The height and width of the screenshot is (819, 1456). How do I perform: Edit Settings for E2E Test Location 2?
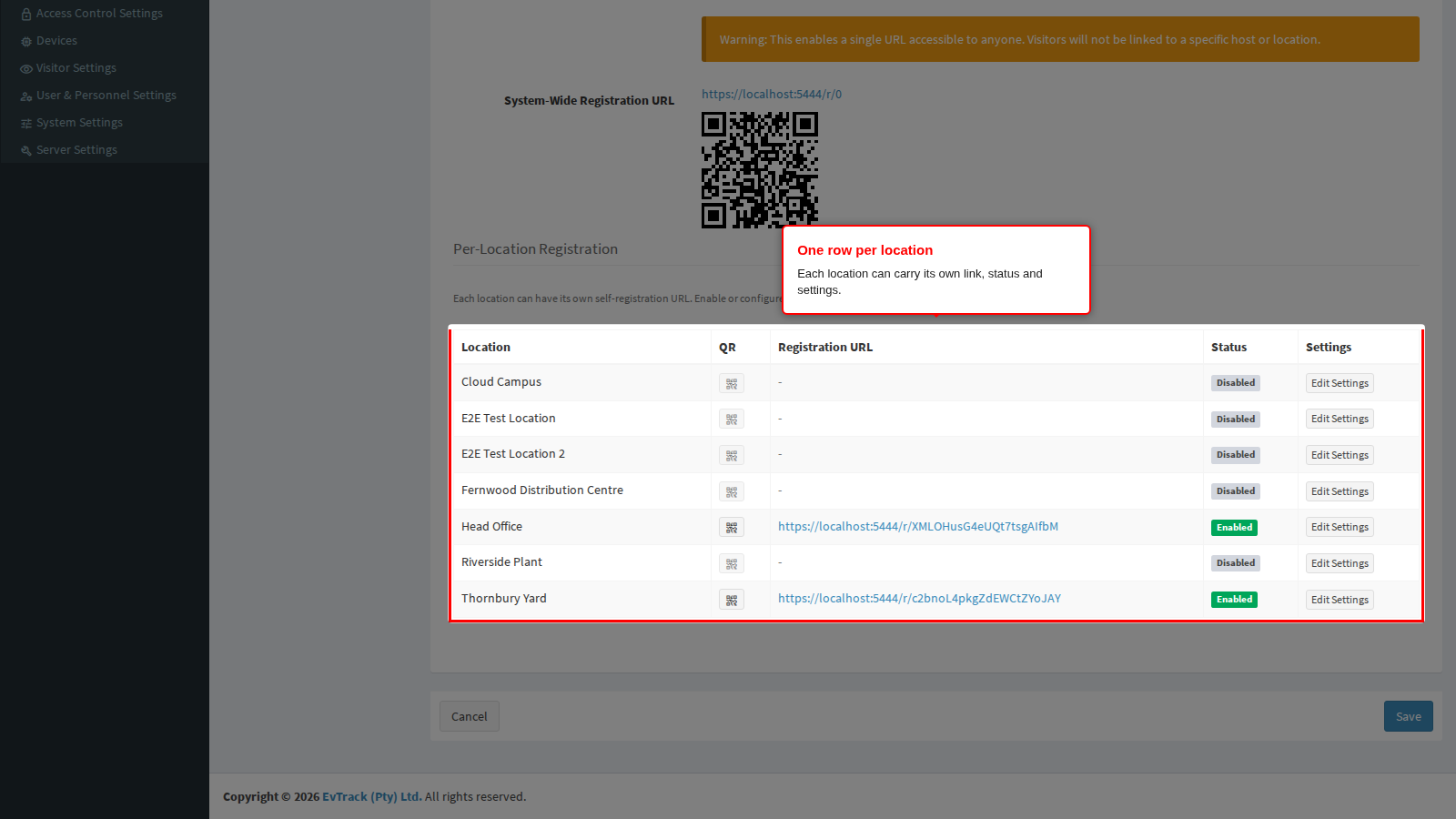(1340, 455)
